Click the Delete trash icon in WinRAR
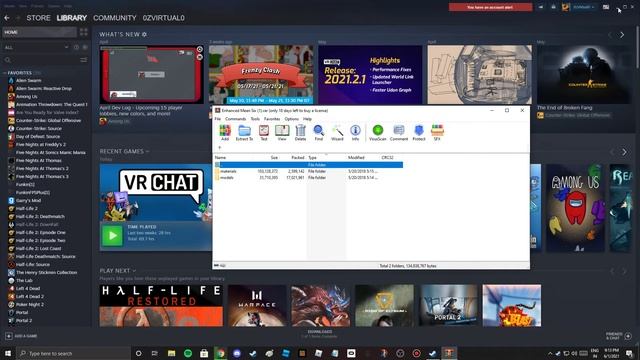 click(x=300, y=133)
